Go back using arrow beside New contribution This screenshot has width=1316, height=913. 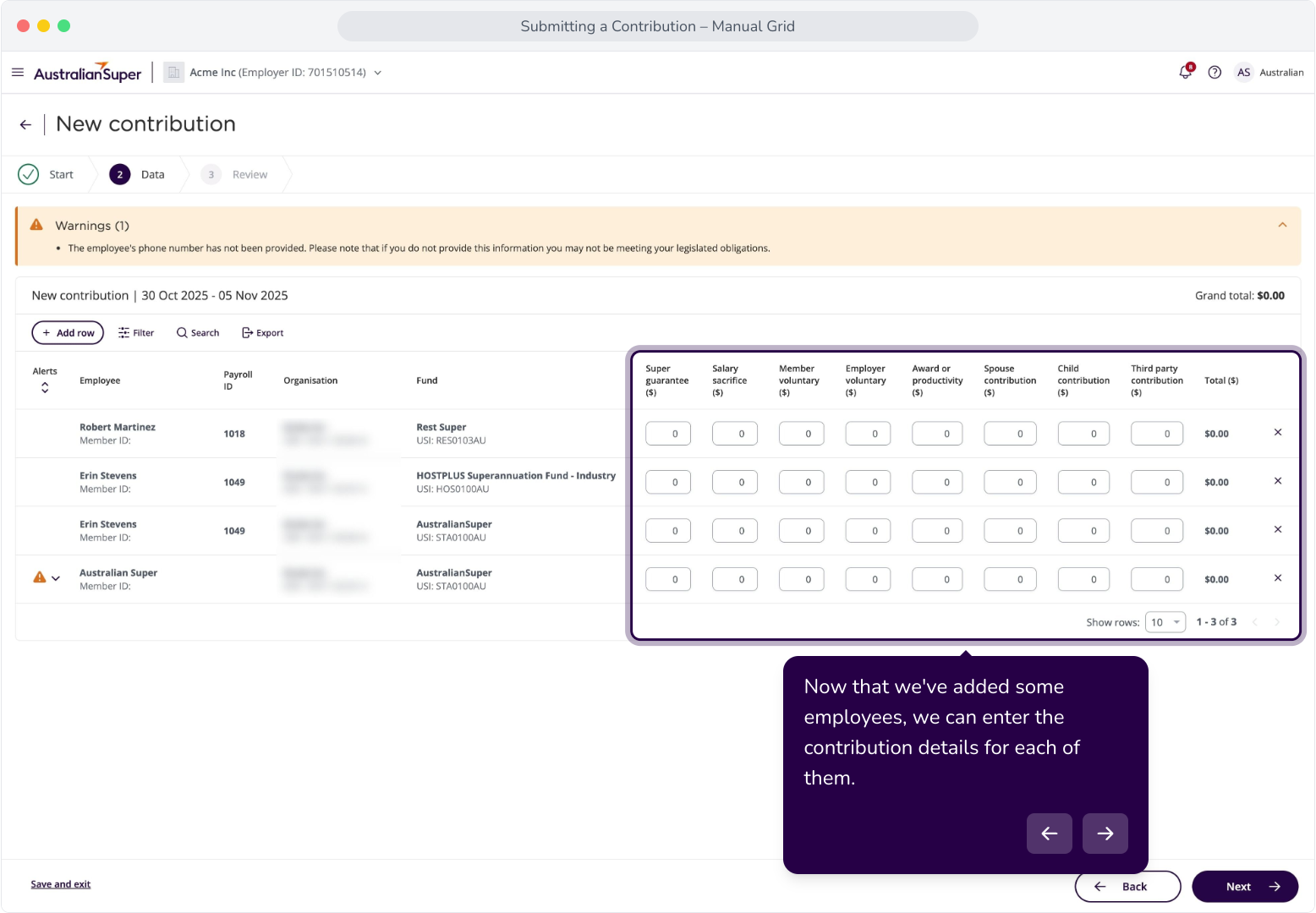[x=25, y=124]
